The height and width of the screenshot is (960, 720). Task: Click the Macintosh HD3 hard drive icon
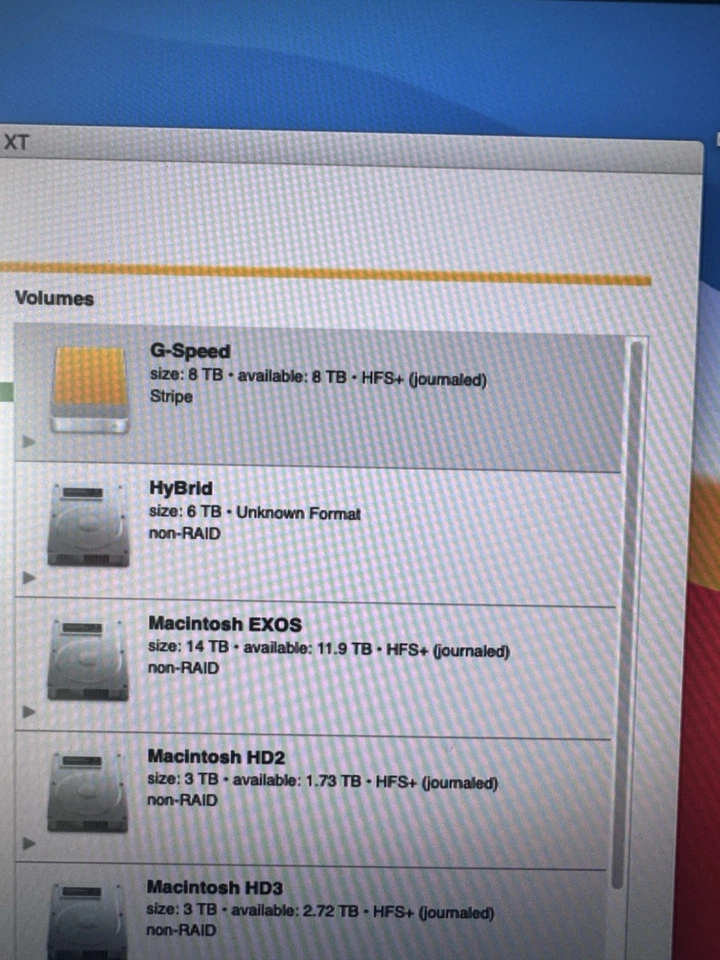pos(87,921)
